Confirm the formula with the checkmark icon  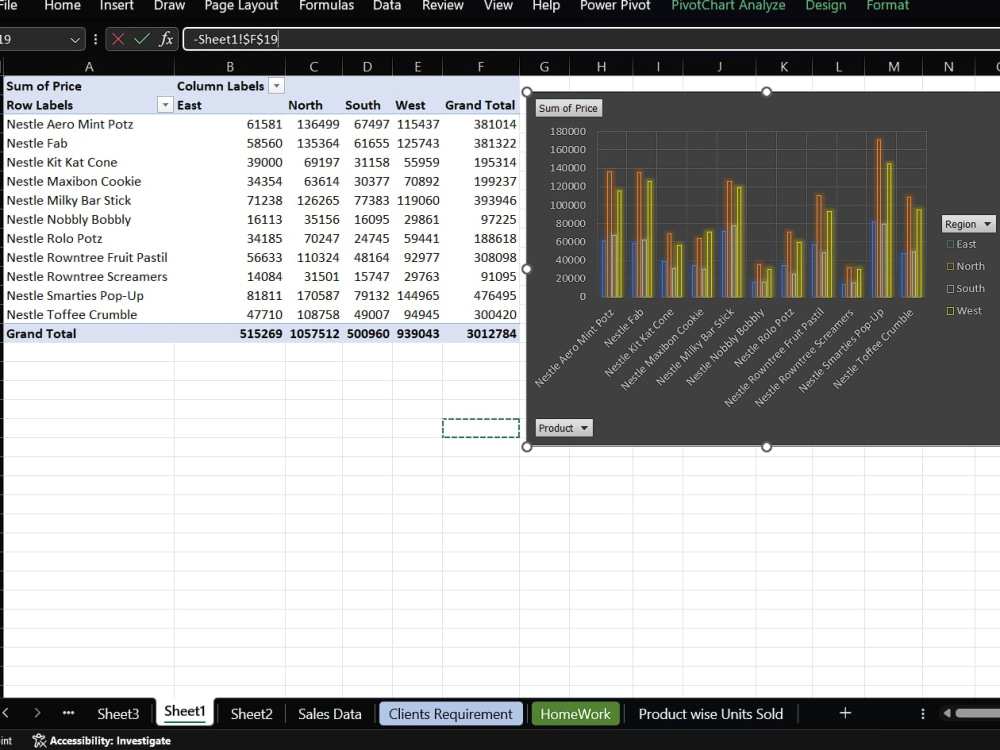point(142,39)
